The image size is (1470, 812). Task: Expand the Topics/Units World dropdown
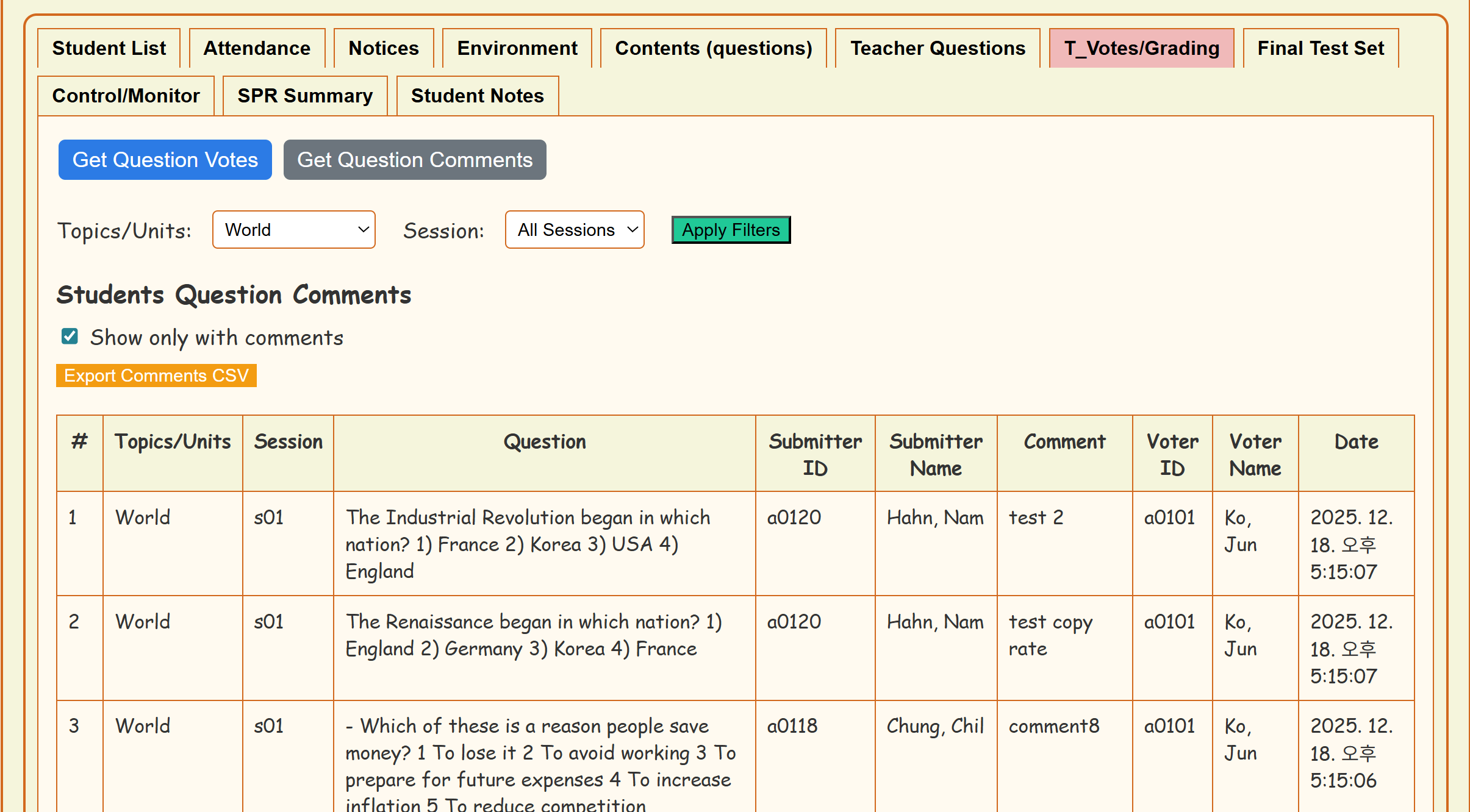pos(294,230)
